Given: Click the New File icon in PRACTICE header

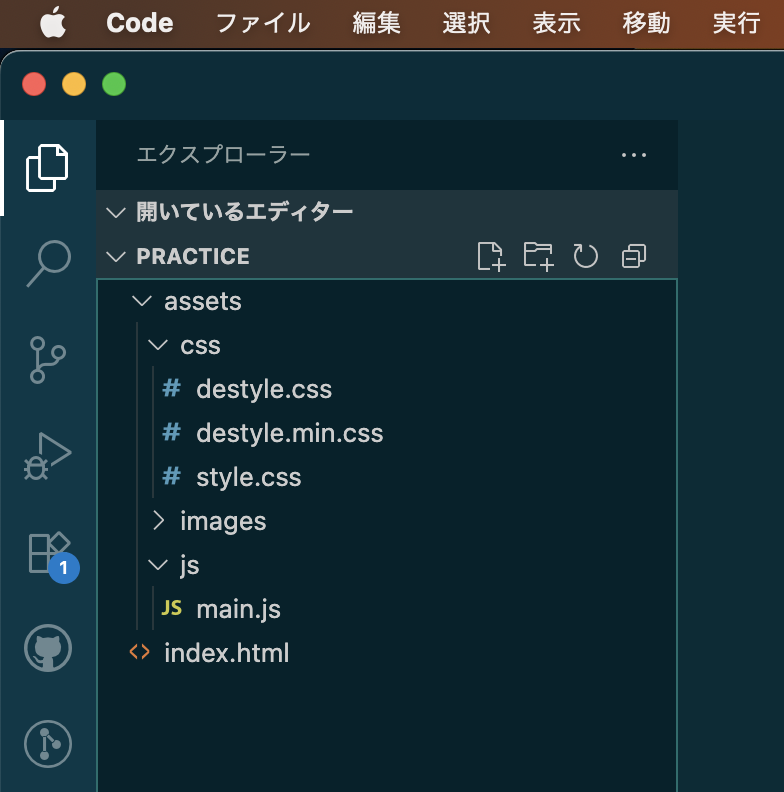Looking at the screenshot, I should click(x=491, y=257).
